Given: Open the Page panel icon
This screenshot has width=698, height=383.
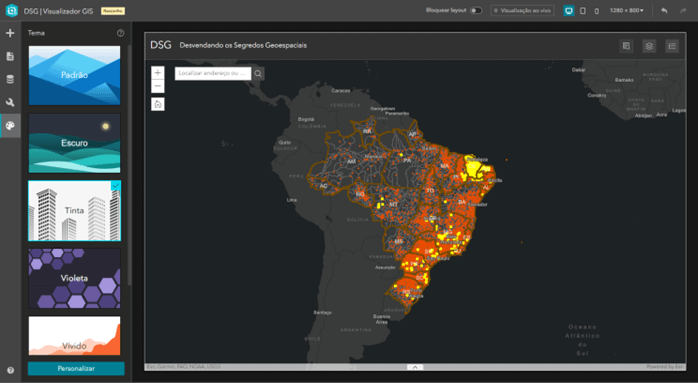Looking at the screenshot, I should [x=10, y=56].
